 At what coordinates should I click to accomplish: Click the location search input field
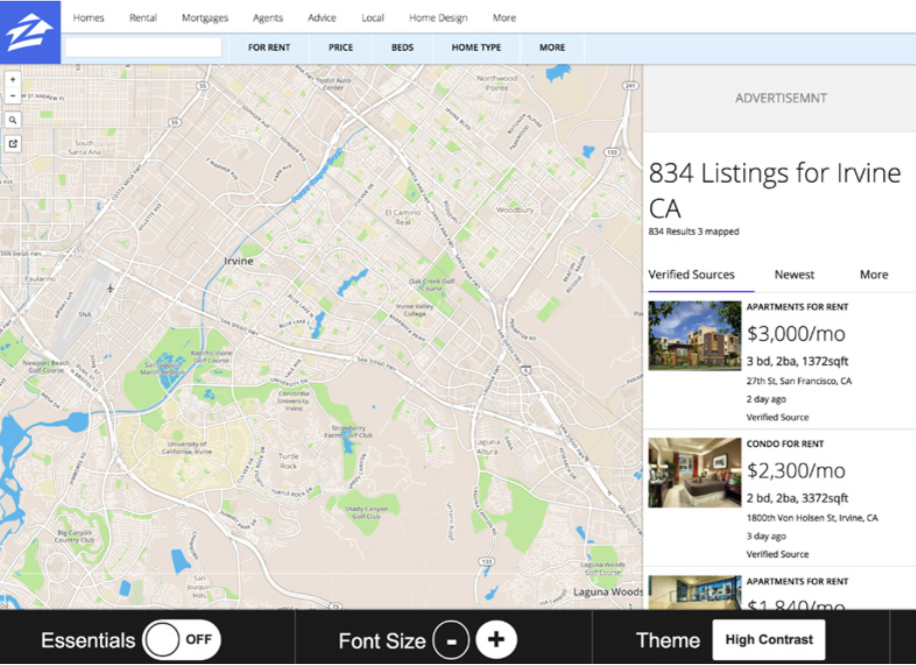[x=144, y=48]
